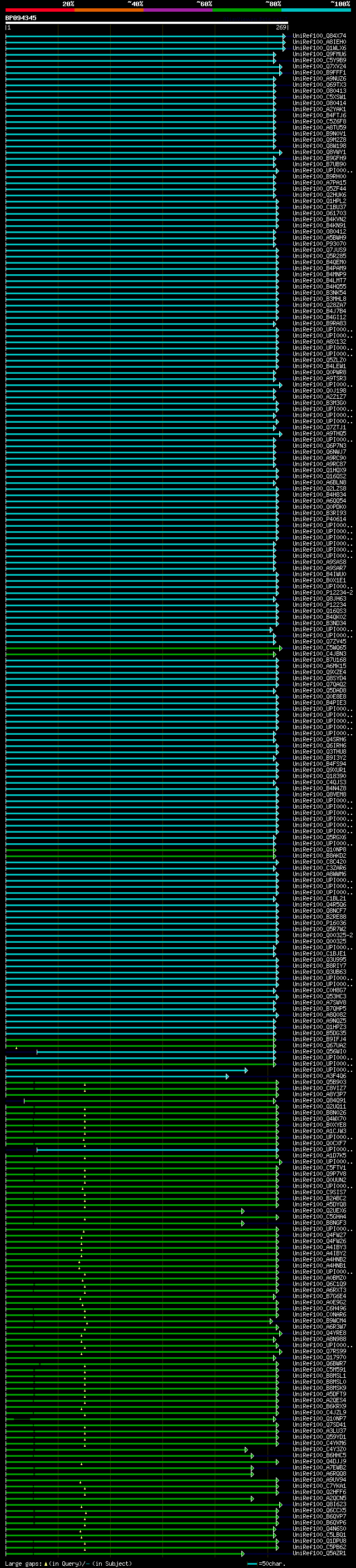Screen dimensions: 356x1568
Task: Click the red ~20% identity color segment
Action: point(40,10)
